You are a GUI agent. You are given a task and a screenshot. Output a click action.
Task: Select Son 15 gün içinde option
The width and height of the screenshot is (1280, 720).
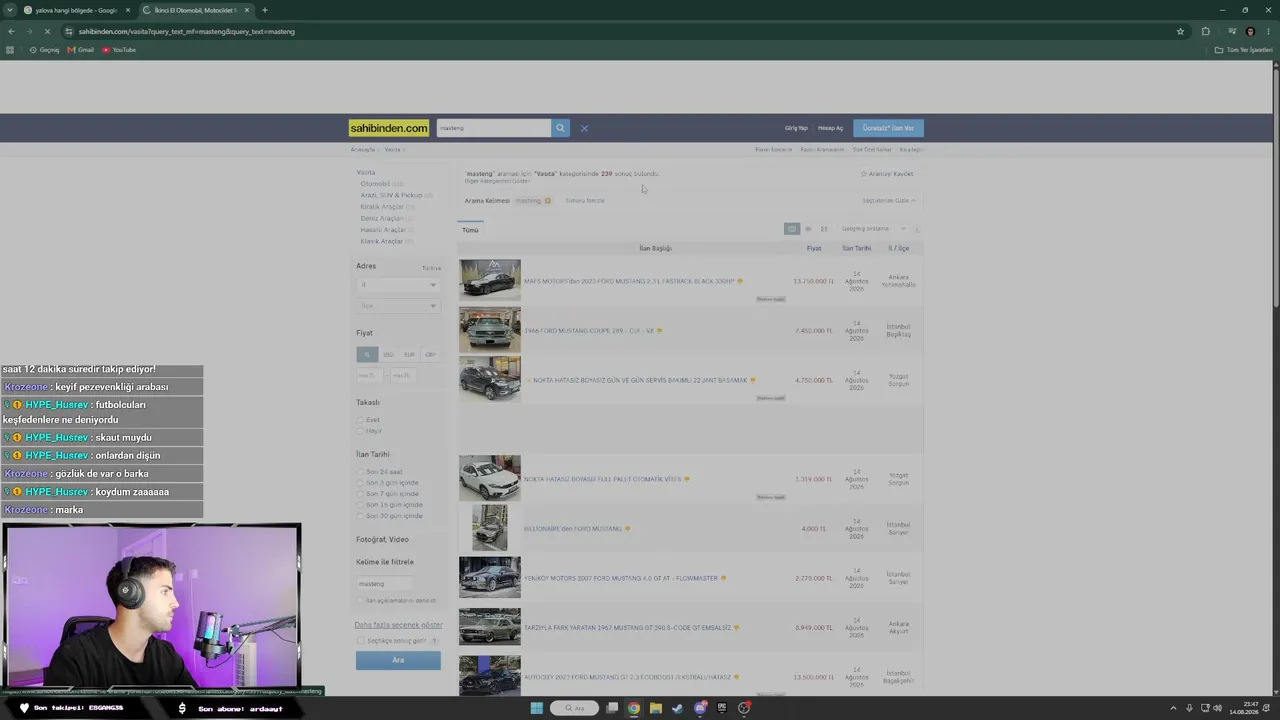coord(360,505)
